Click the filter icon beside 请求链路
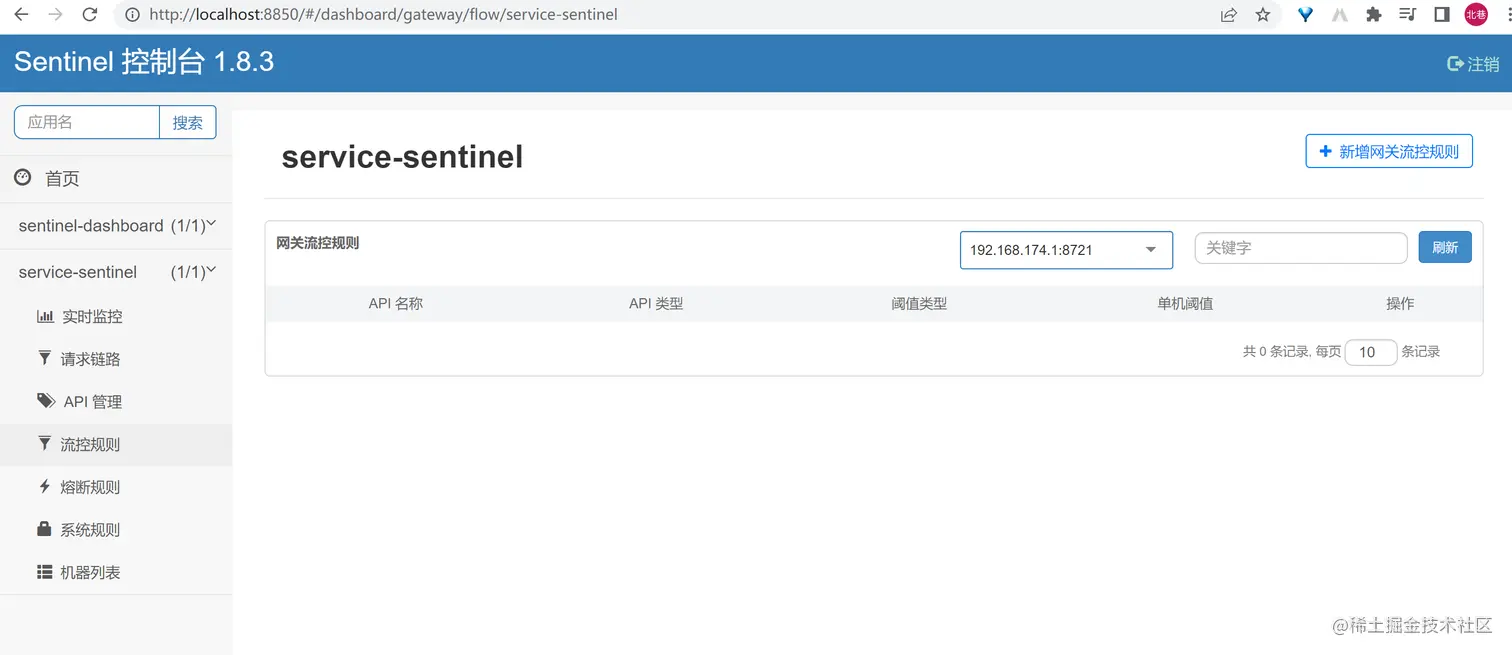The image size is (1512, 655). click(44, 358)
